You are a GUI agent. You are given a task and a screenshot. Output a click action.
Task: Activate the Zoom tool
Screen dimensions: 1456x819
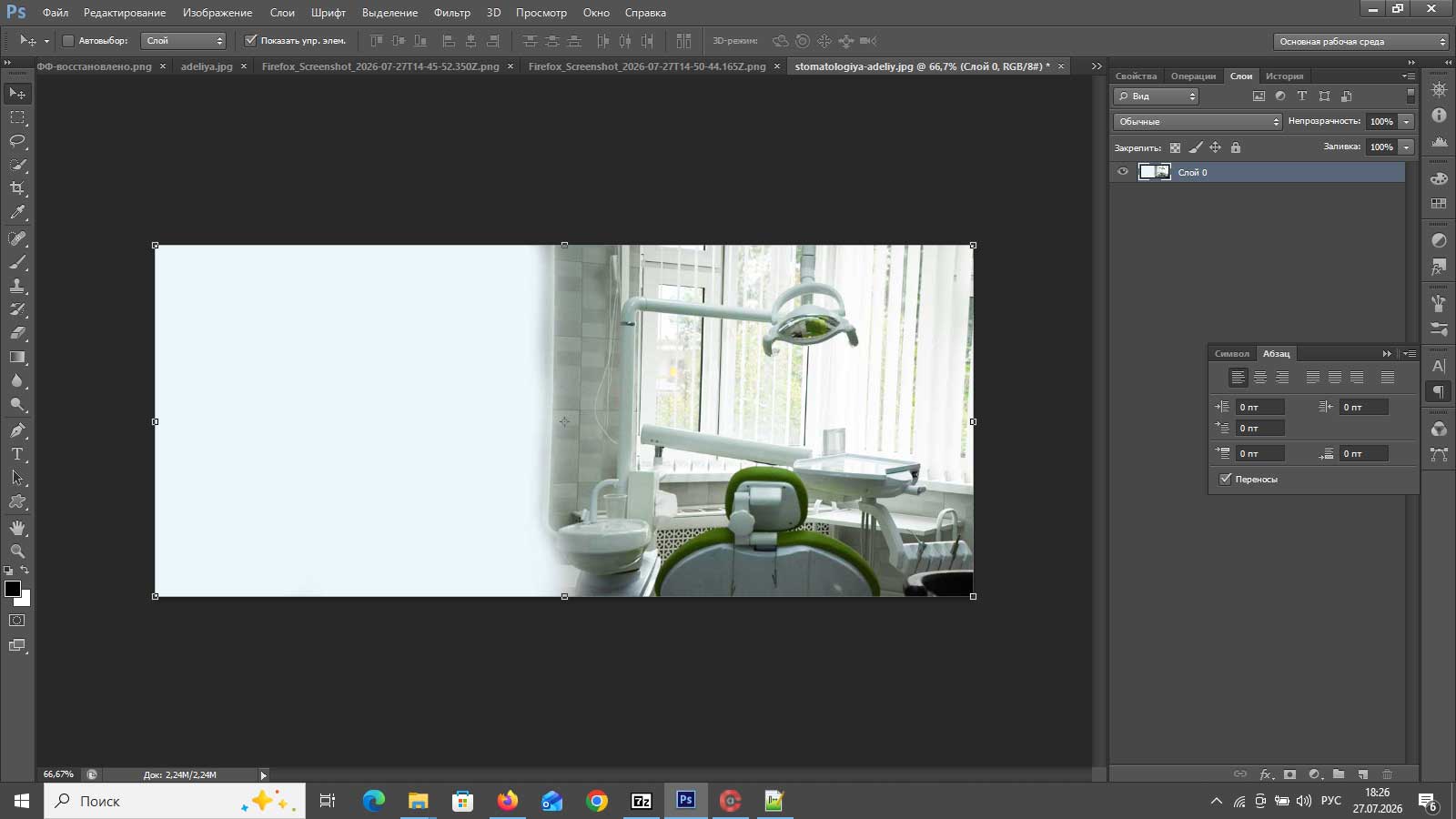pyautogui.click(x=17, y=551)
